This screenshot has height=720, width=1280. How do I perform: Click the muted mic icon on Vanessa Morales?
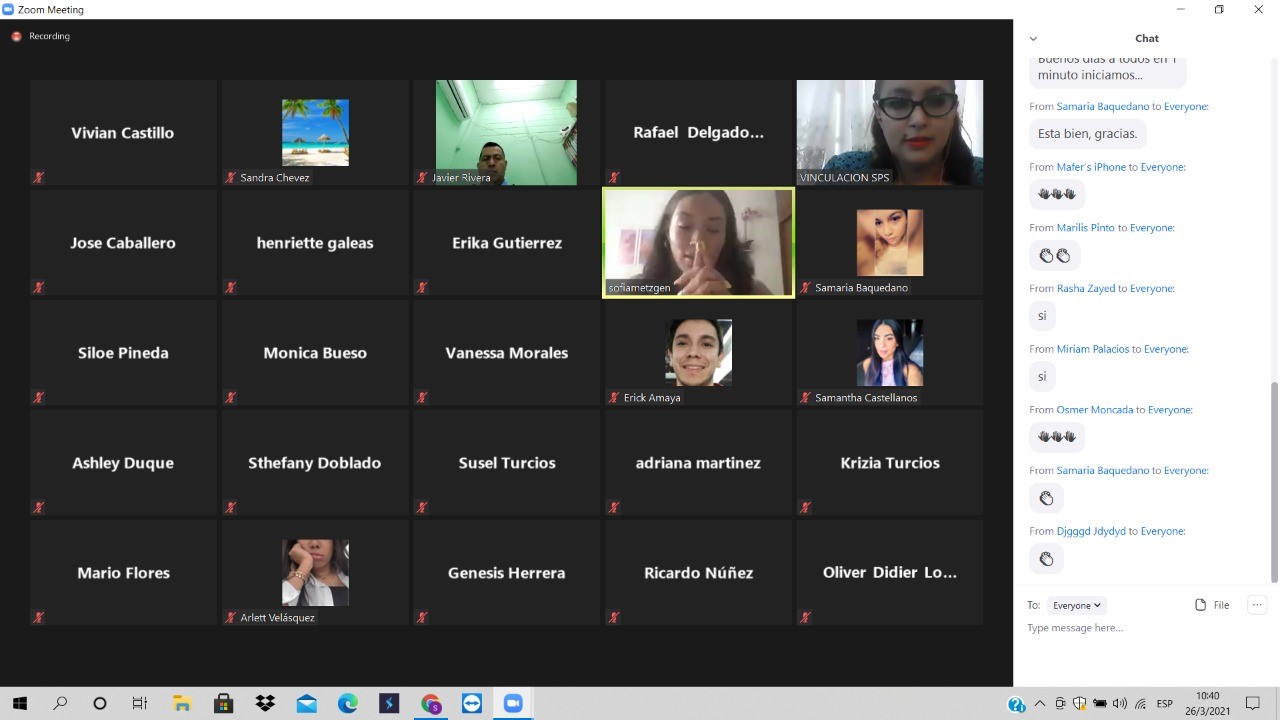[x=422, y=398]
